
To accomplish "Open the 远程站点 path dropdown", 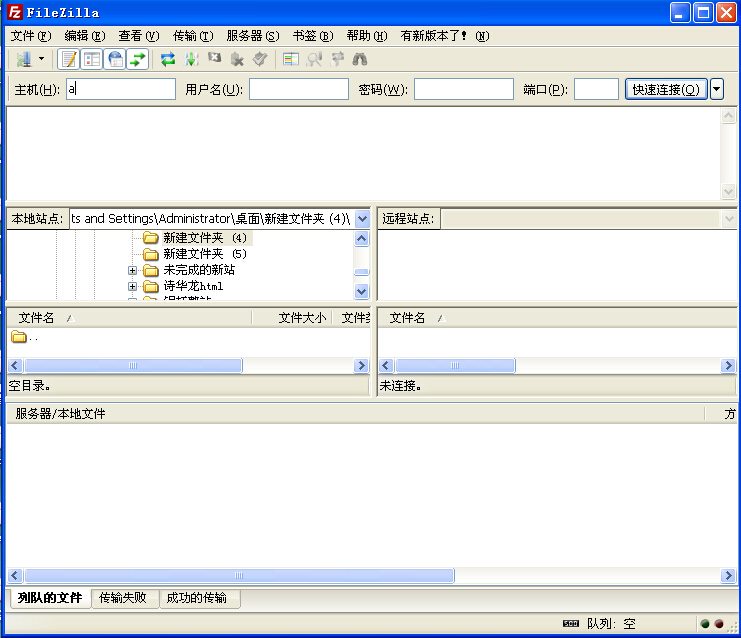I will pos(728,218).
